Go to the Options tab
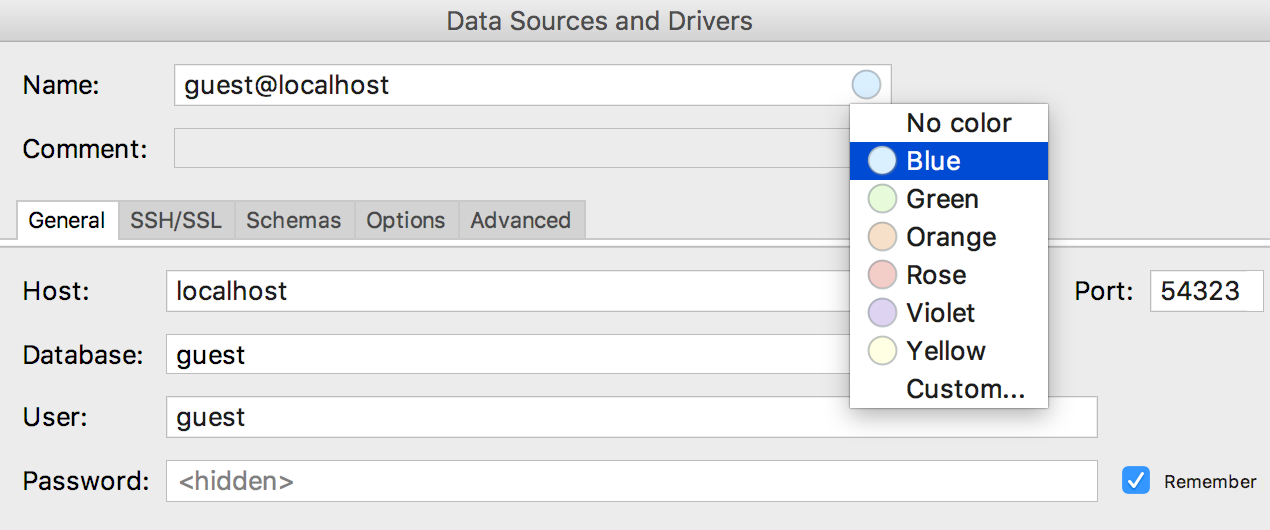 pyautogui.click(x=405, y=221)
